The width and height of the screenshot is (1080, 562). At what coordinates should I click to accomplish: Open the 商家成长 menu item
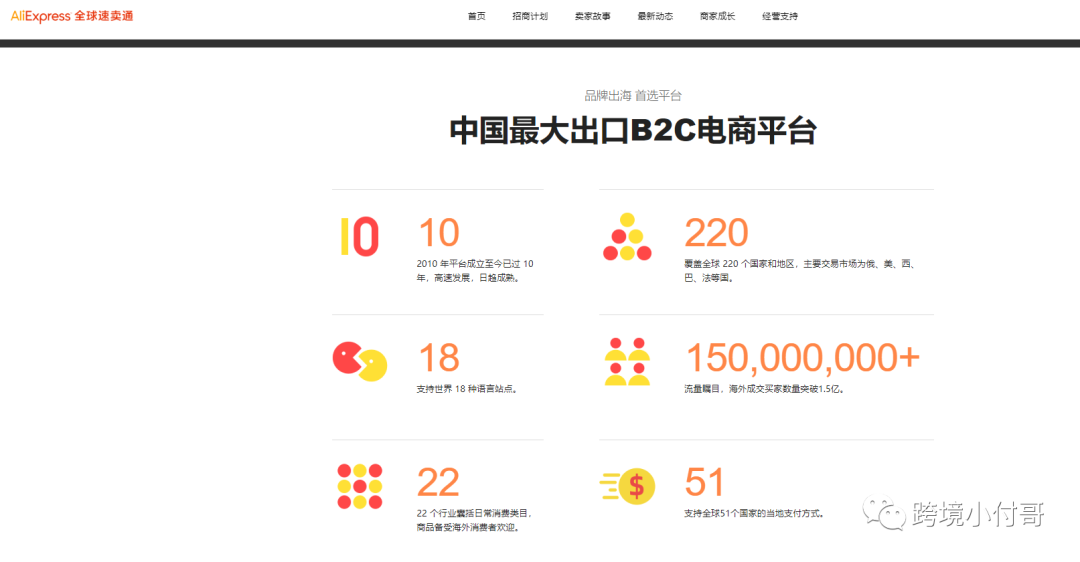718,16
